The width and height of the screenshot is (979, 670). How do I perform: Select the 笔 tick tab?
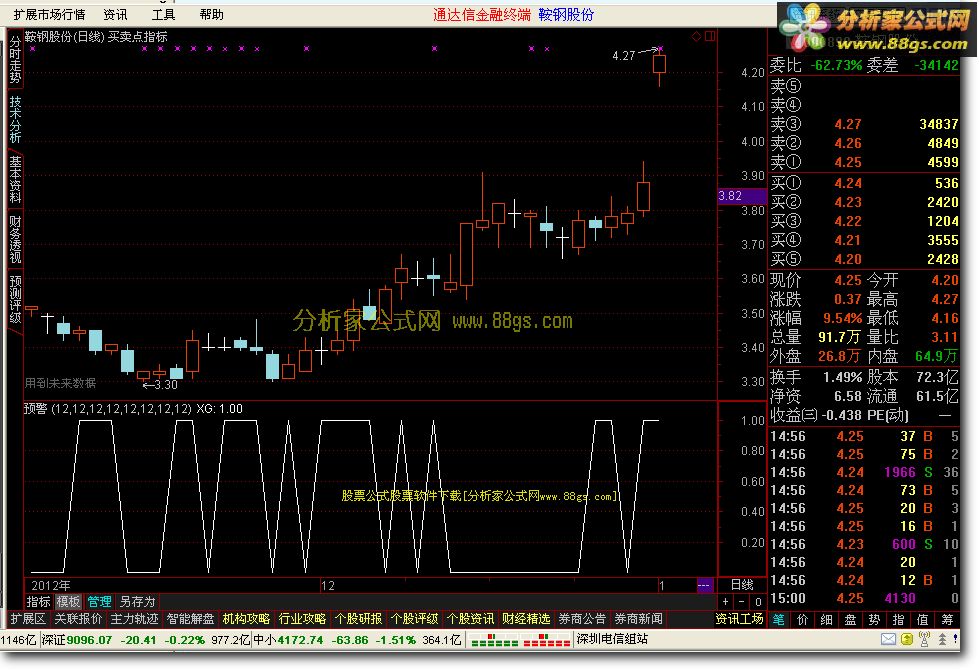pos(779,619)
